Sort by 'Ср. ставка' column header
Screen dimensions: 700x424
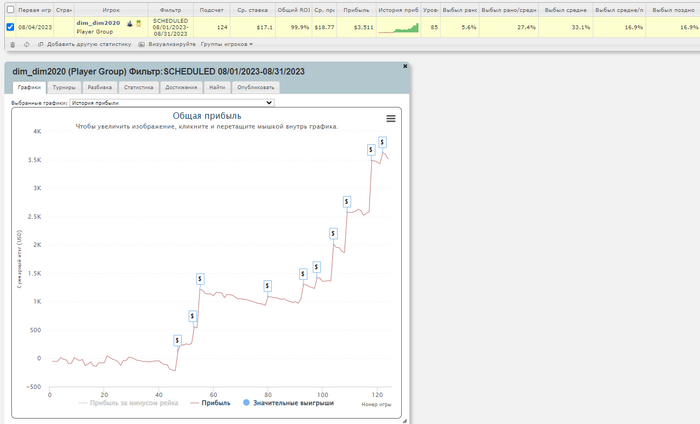(x=253, y=10)
